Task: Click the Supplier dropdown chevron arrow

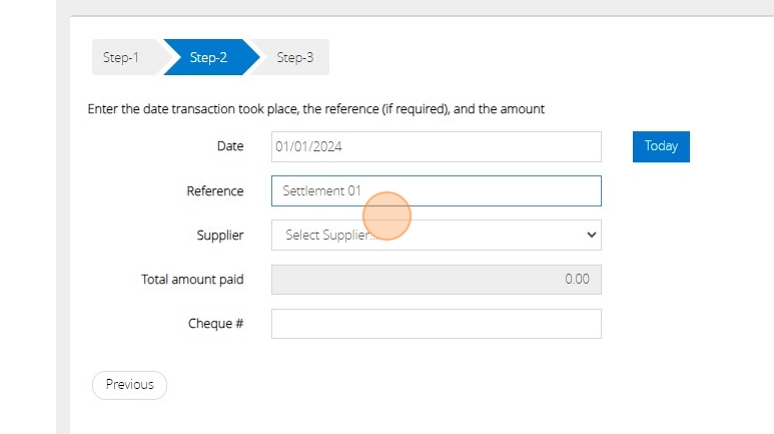Action: [591, 235]
